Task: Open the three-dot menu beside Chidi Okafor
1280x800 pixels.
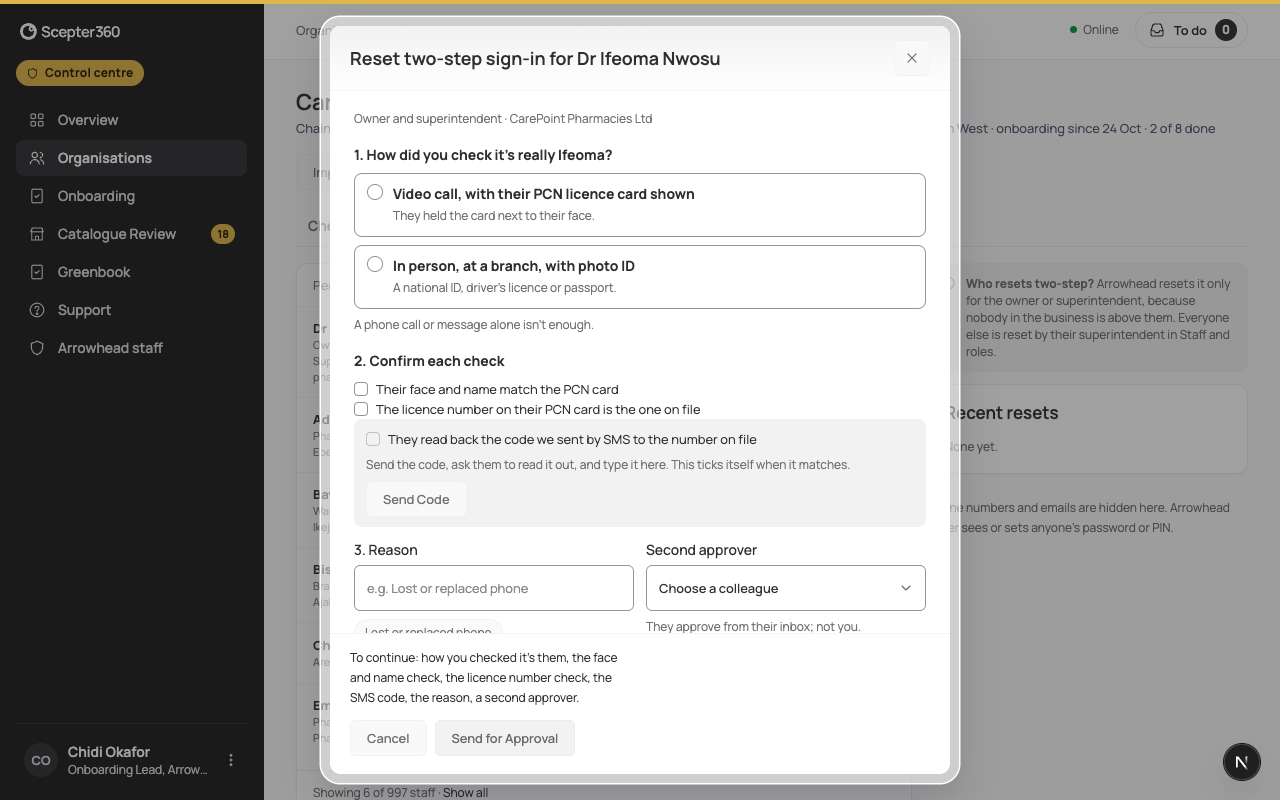Action: pos(231,760)
